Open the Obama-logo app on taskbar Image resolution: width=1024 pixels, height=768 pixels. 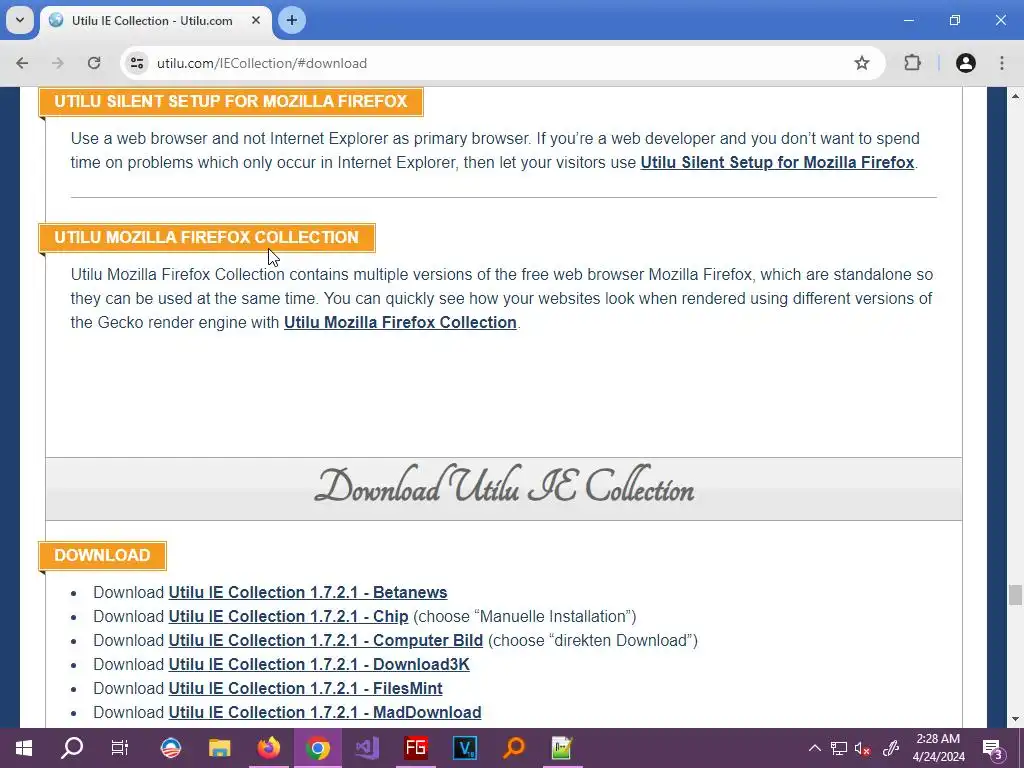[x=170, y=748]
